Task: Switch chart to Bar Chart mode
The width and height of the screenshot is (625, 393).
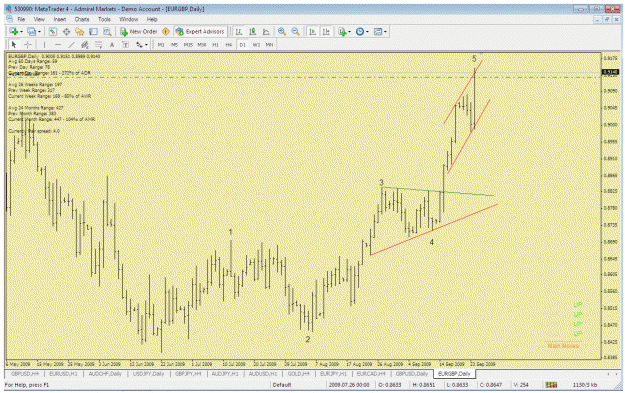Action: tap(239, 31)
